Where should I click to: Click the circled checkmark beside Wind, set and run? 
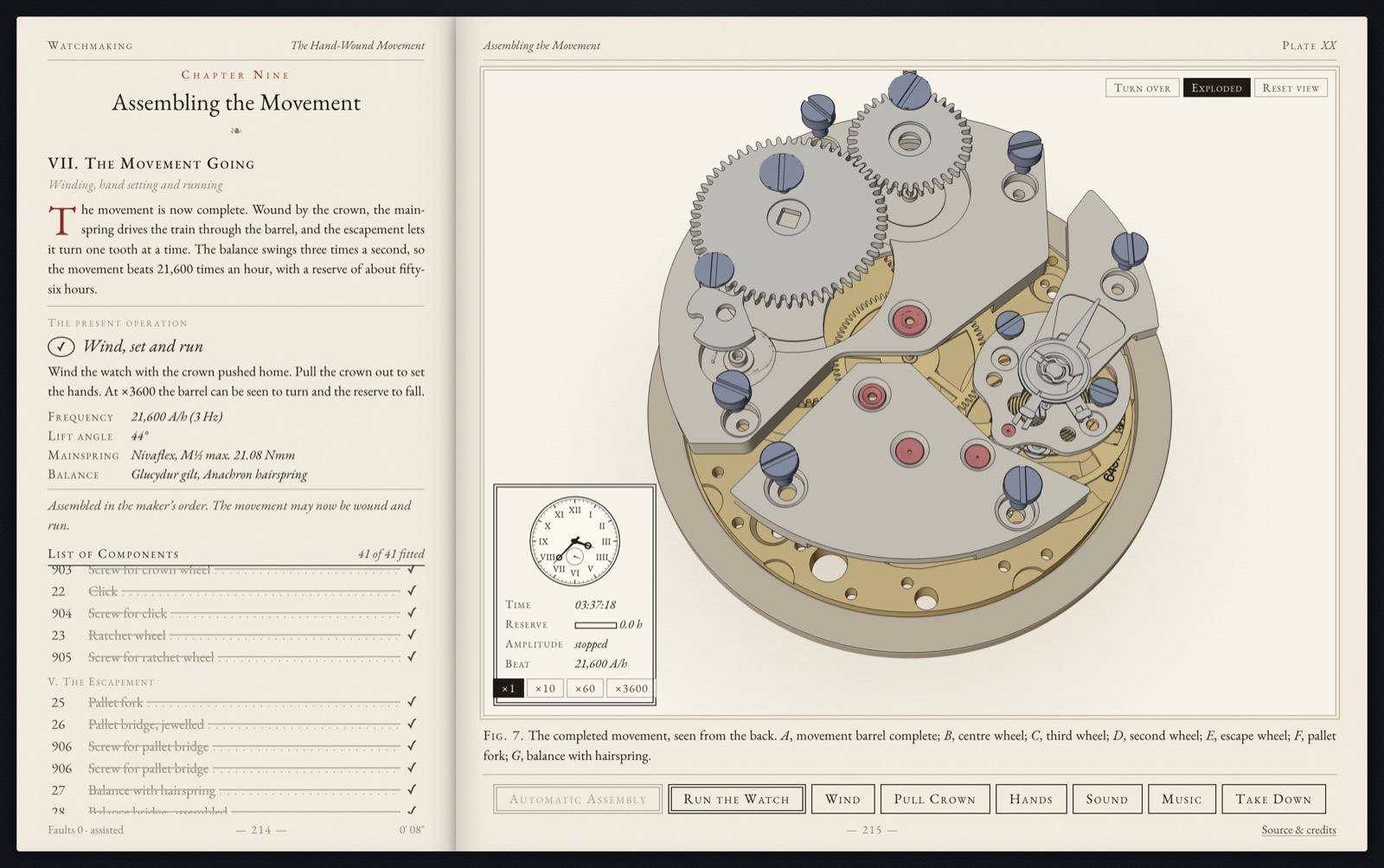coord(61,347)
